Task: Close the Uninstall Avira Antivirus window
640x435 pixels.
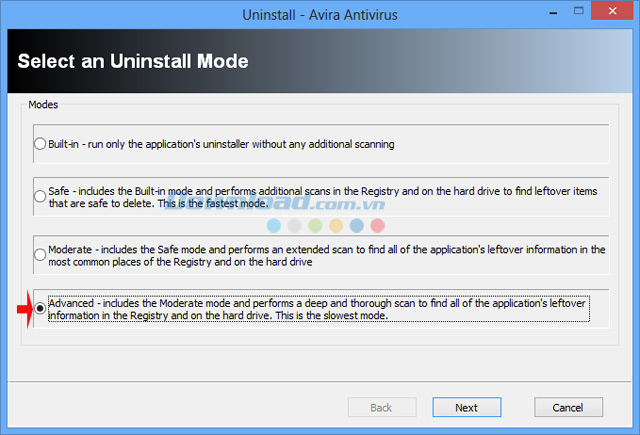Action: click(612, 11)
